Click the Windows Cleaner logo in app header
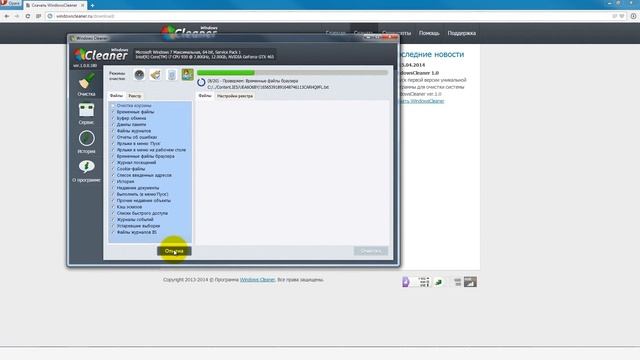 pyautogui.click(x=101, y=55)
